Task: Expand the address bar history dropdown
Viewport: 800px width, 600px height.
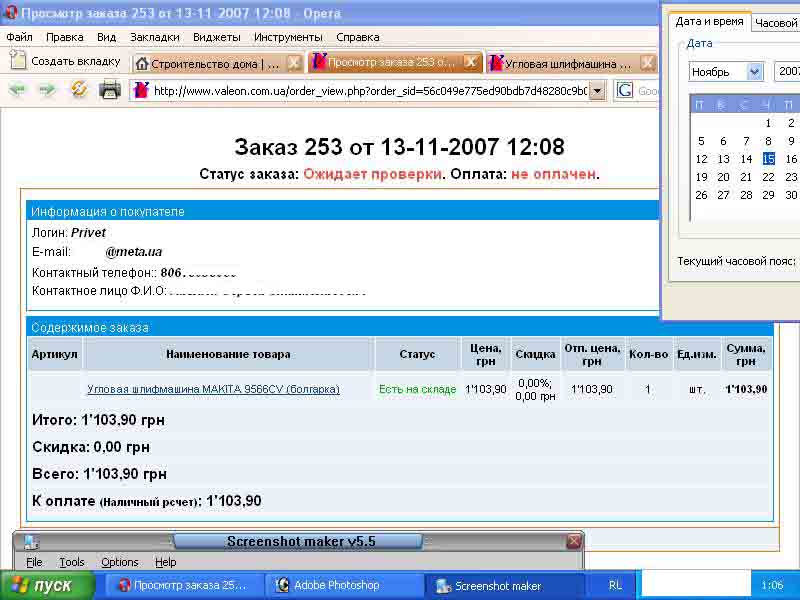Action: [597, 91]
